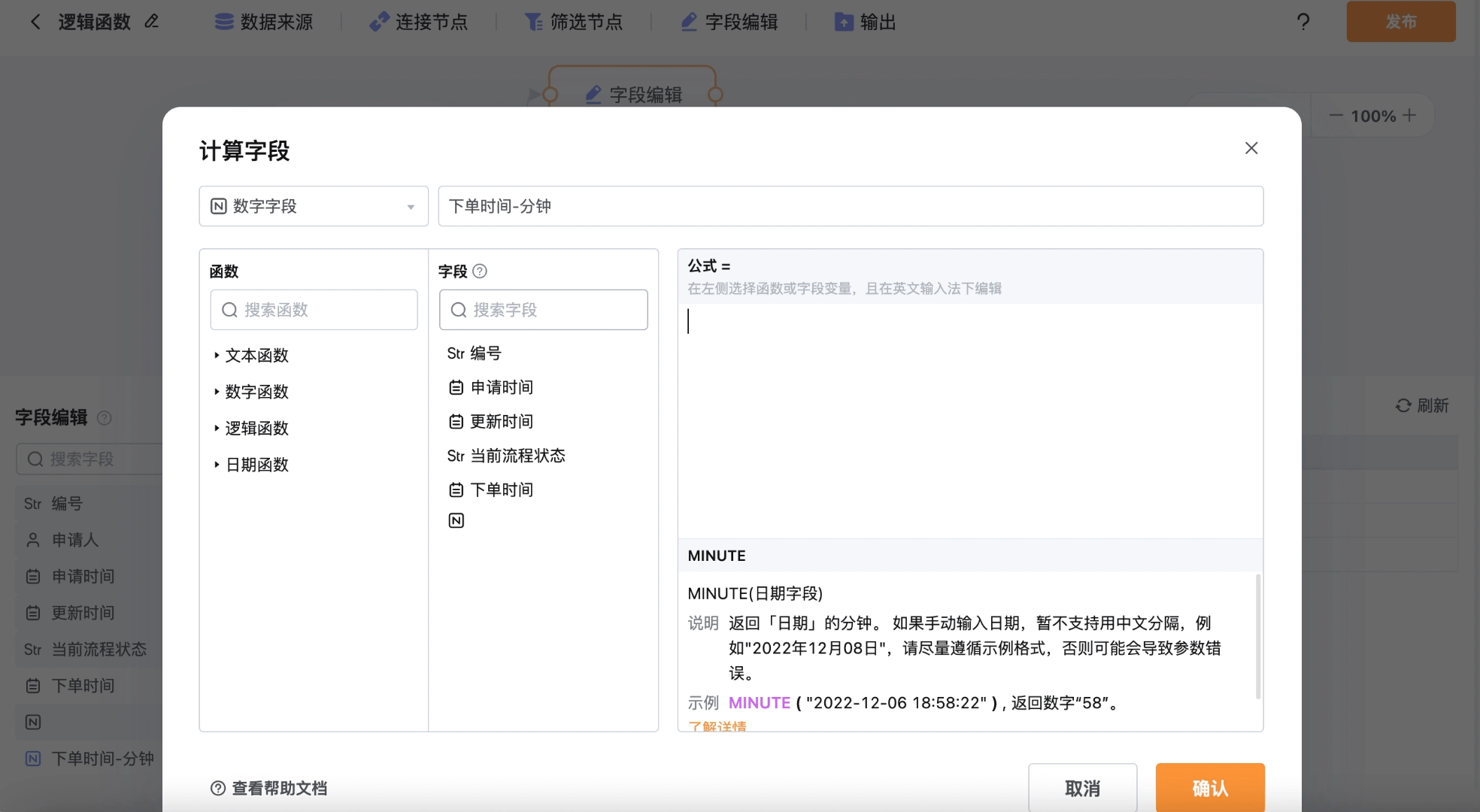Open the 连接节点 tab

pos(419,22)
